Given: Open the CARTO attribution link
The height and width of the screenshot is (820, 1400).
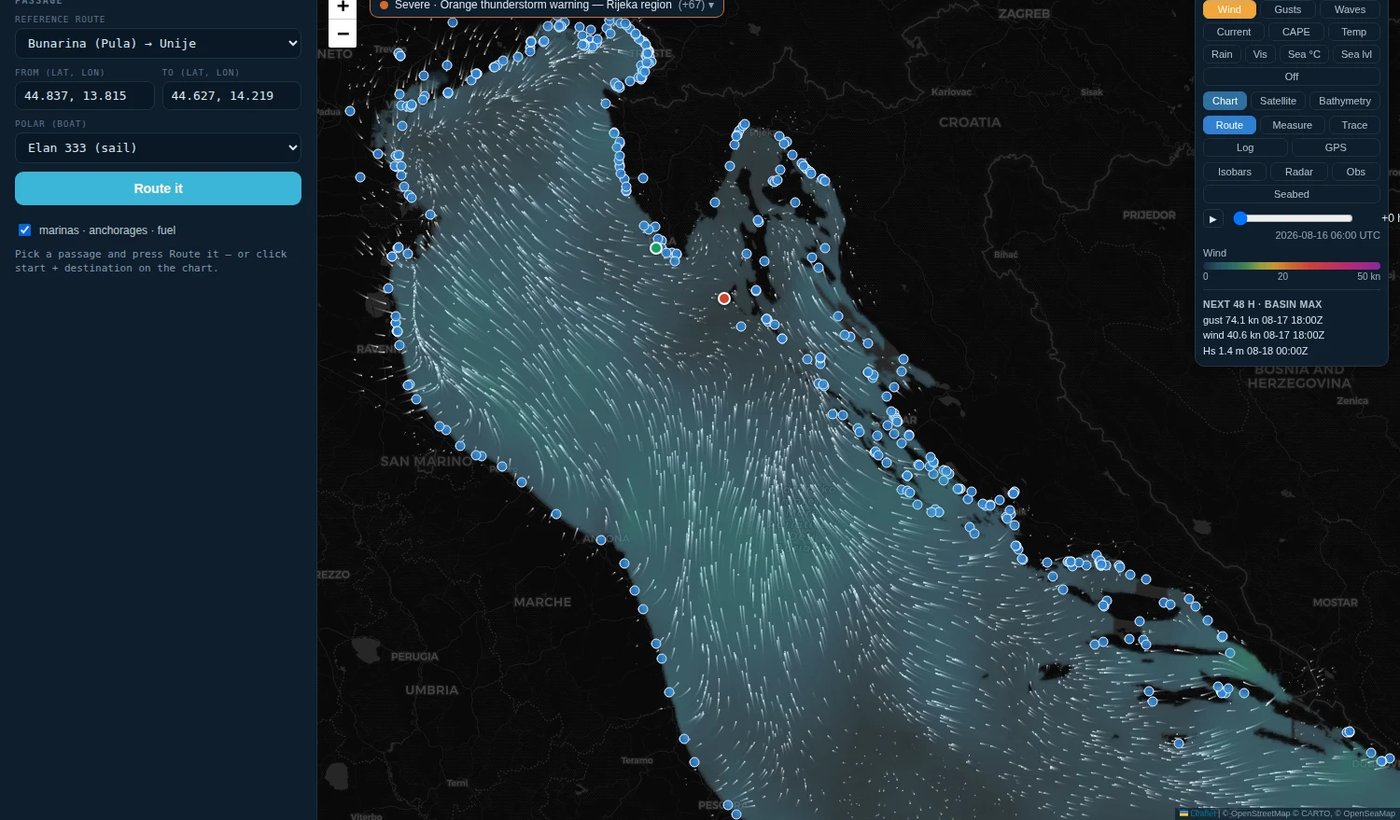Looking at the screenshot, I should [1317, 813].
